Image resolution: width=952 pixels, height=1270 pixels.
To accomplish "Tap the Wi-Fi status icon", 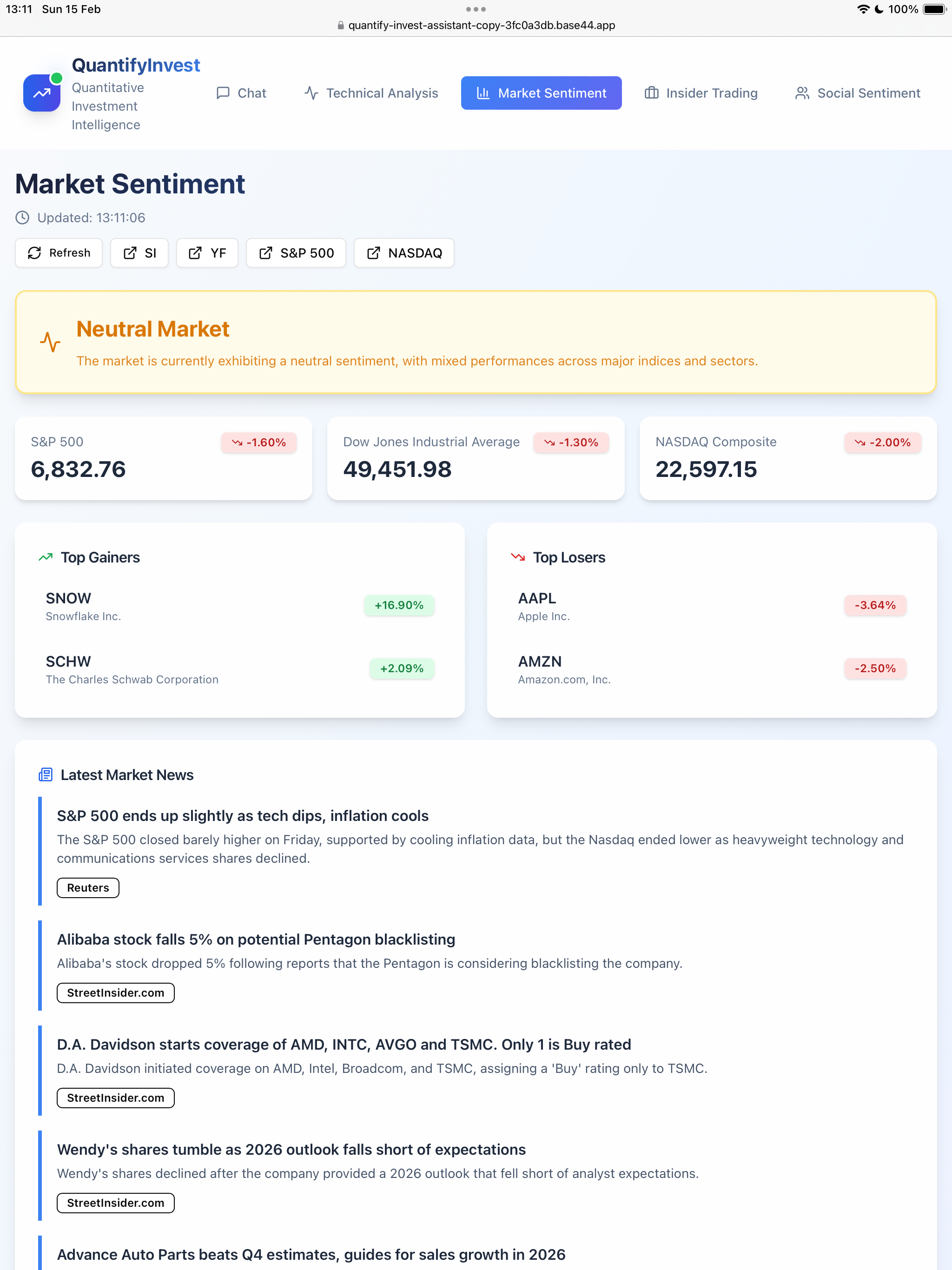I will (x=863, y=9).
